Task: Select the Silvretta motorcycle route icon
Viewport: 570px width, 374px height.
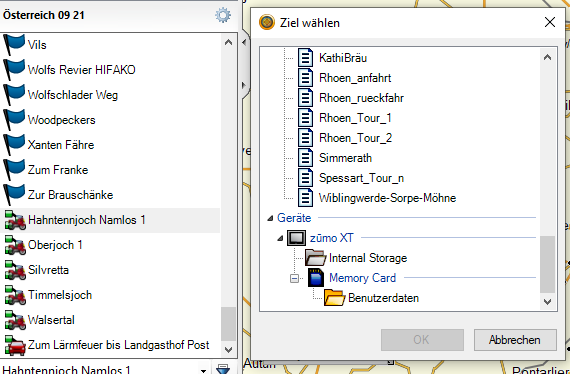Action: [x=15, y=270]
